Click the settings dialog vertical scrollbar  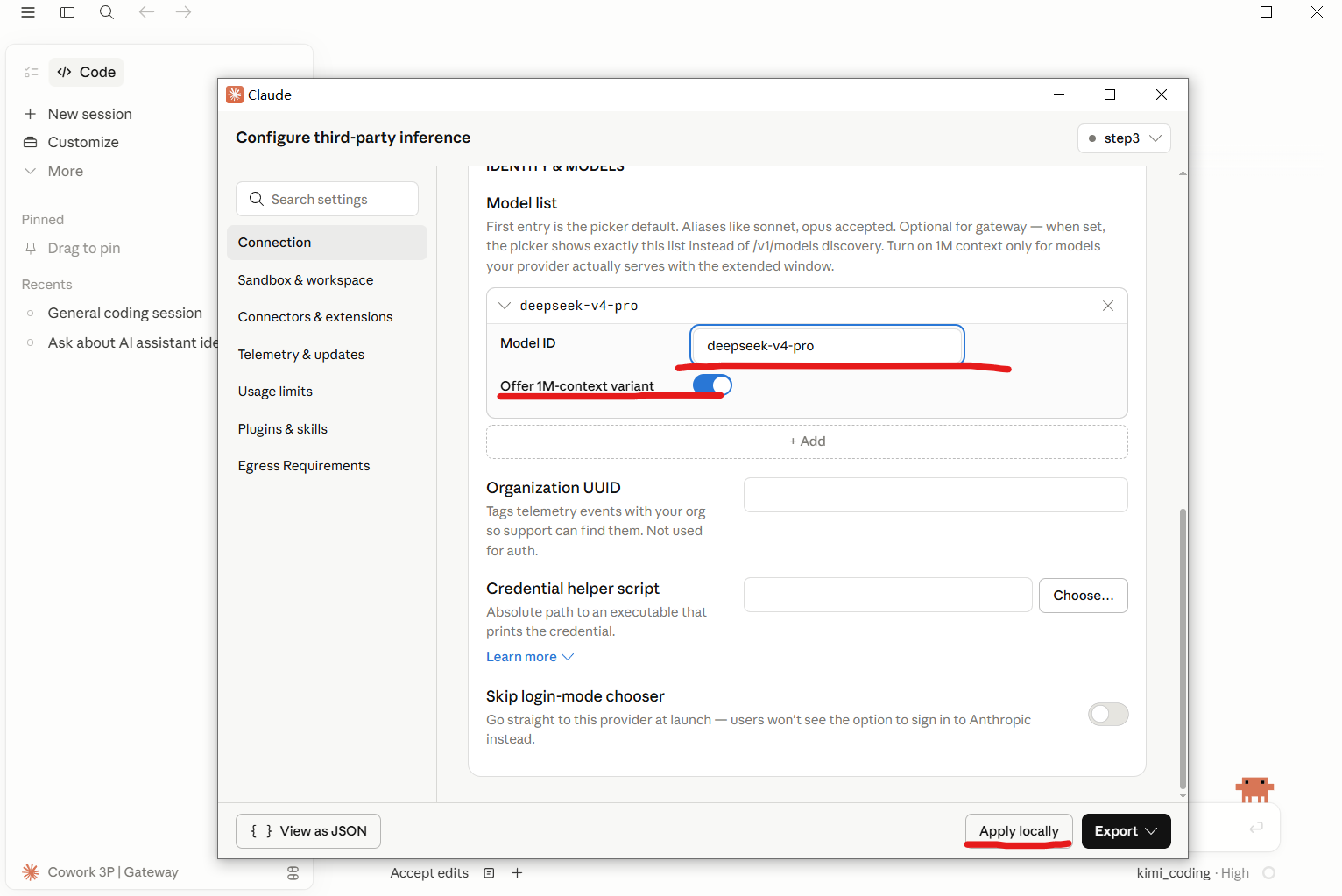tap(1183, 648)
